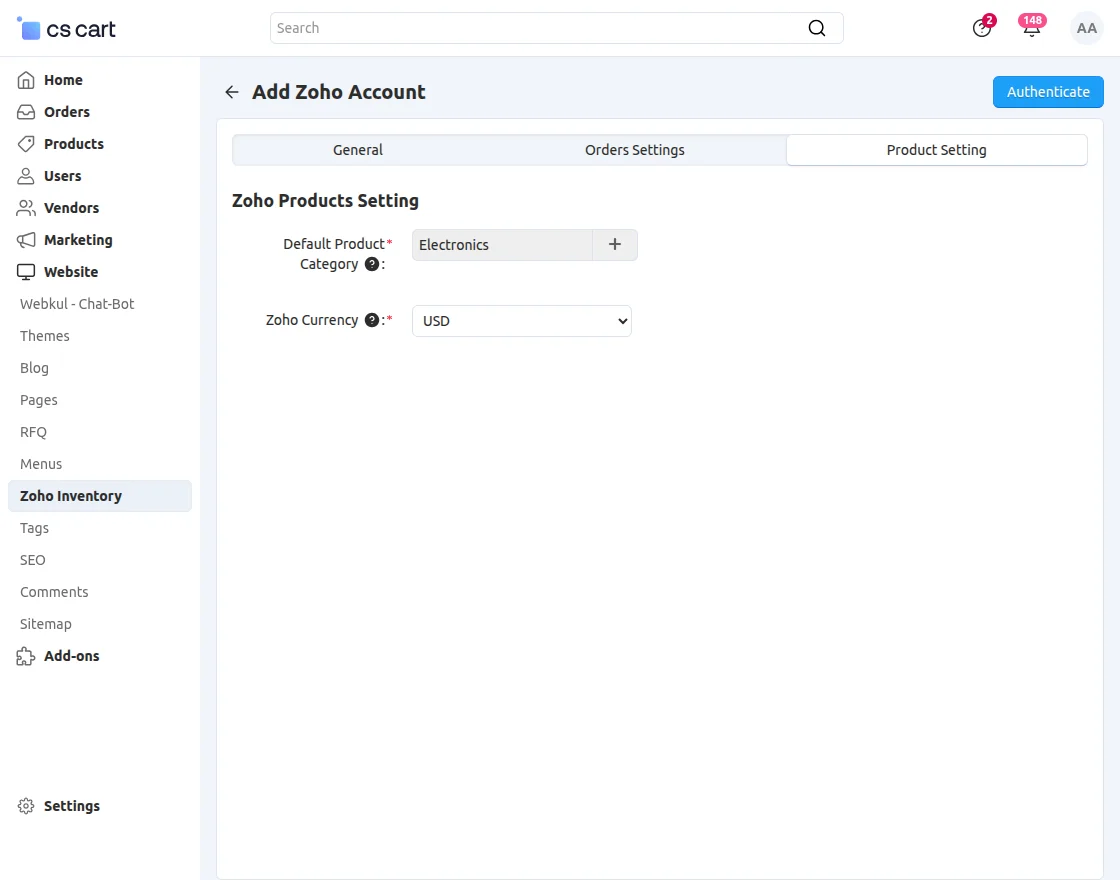Open the notifications bell icon

[x=1031, y=28]
